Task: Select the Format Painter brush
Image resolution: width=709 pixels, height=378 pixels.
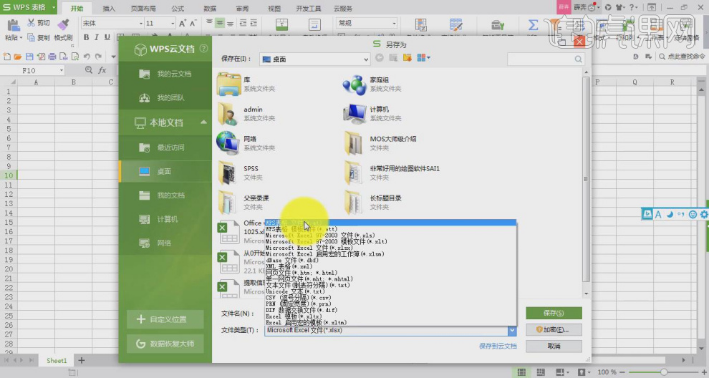Action: 63,24
